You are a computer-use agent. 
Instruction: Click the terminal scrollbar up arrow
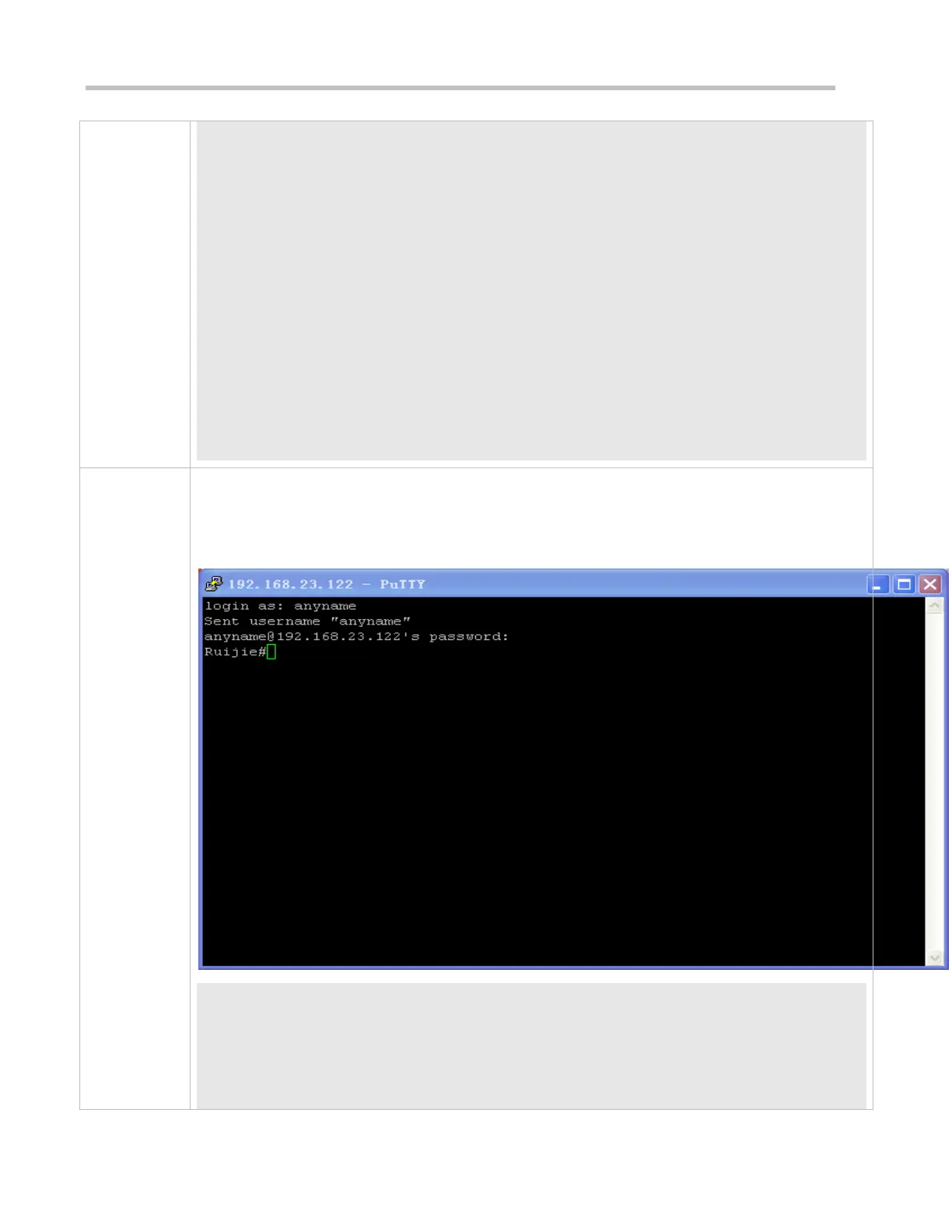pyautogui.click(x=934, y=605)
